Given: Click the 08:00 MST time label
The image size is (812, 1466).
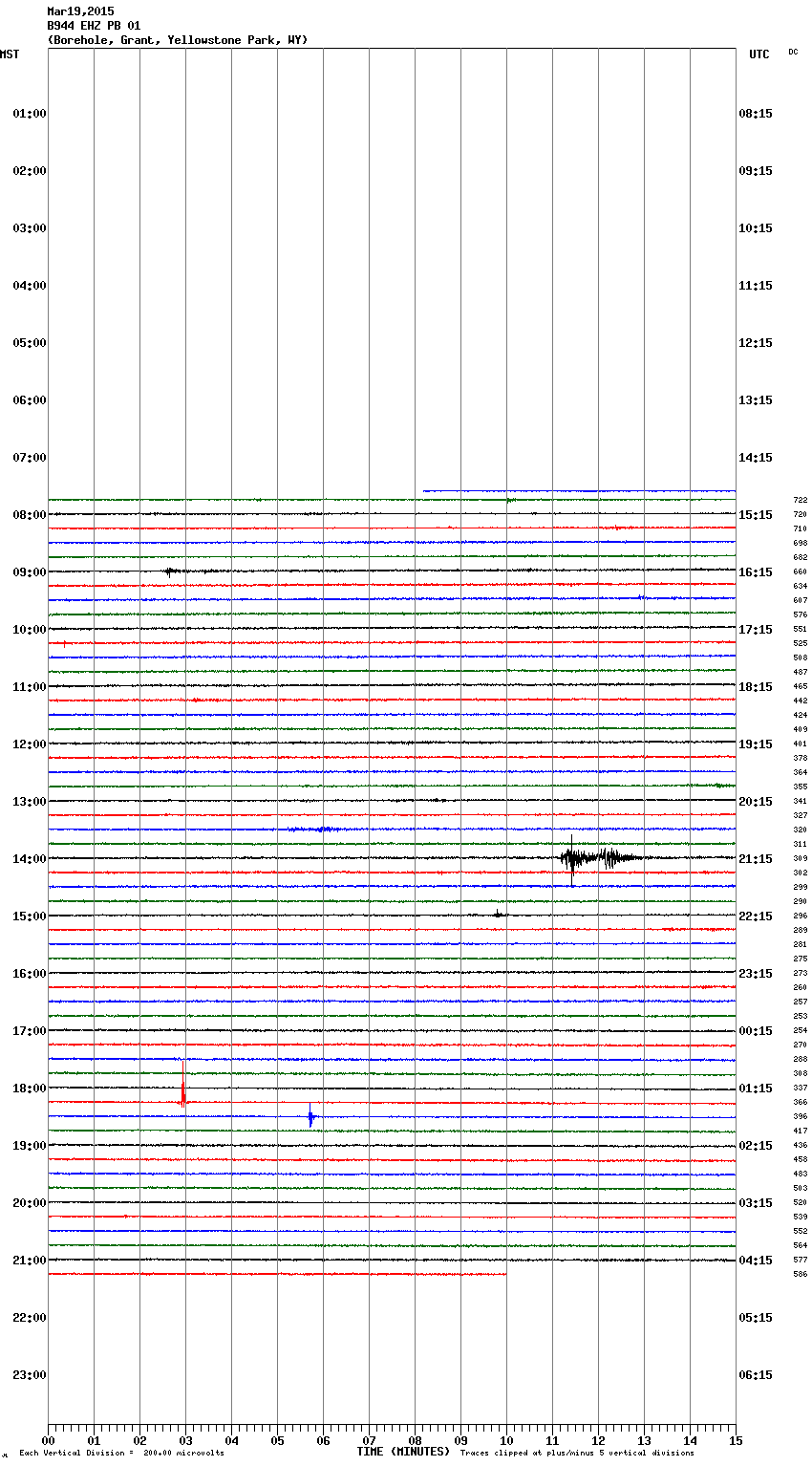Looking at the screenshot, I should pyautogui.click(x=30, y=515).
